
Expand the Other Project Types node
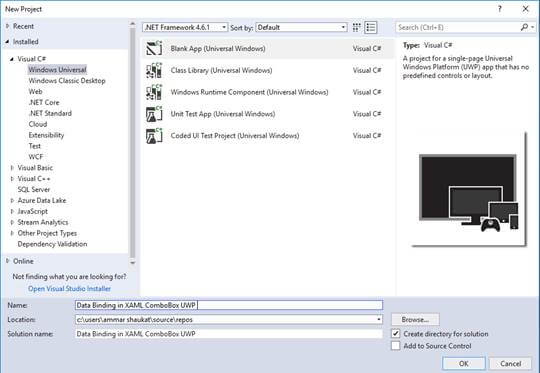tap(12, 233)
